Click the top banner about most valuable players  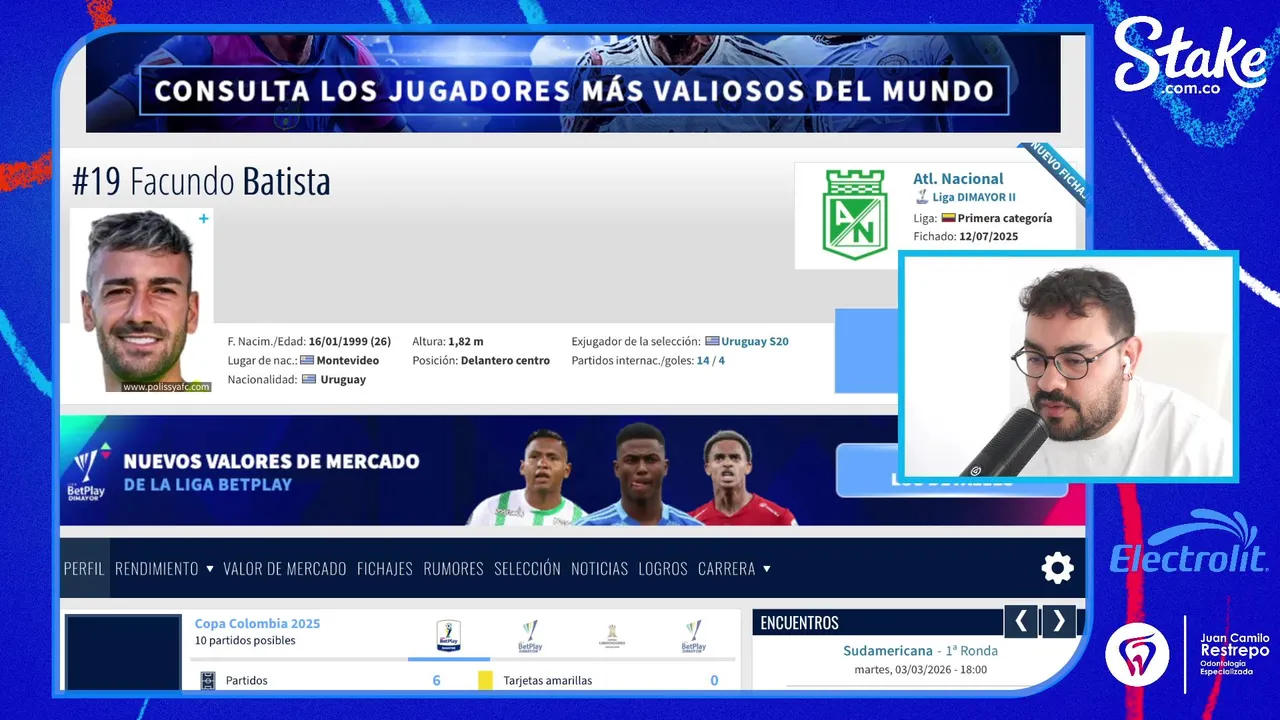[573, 84]
